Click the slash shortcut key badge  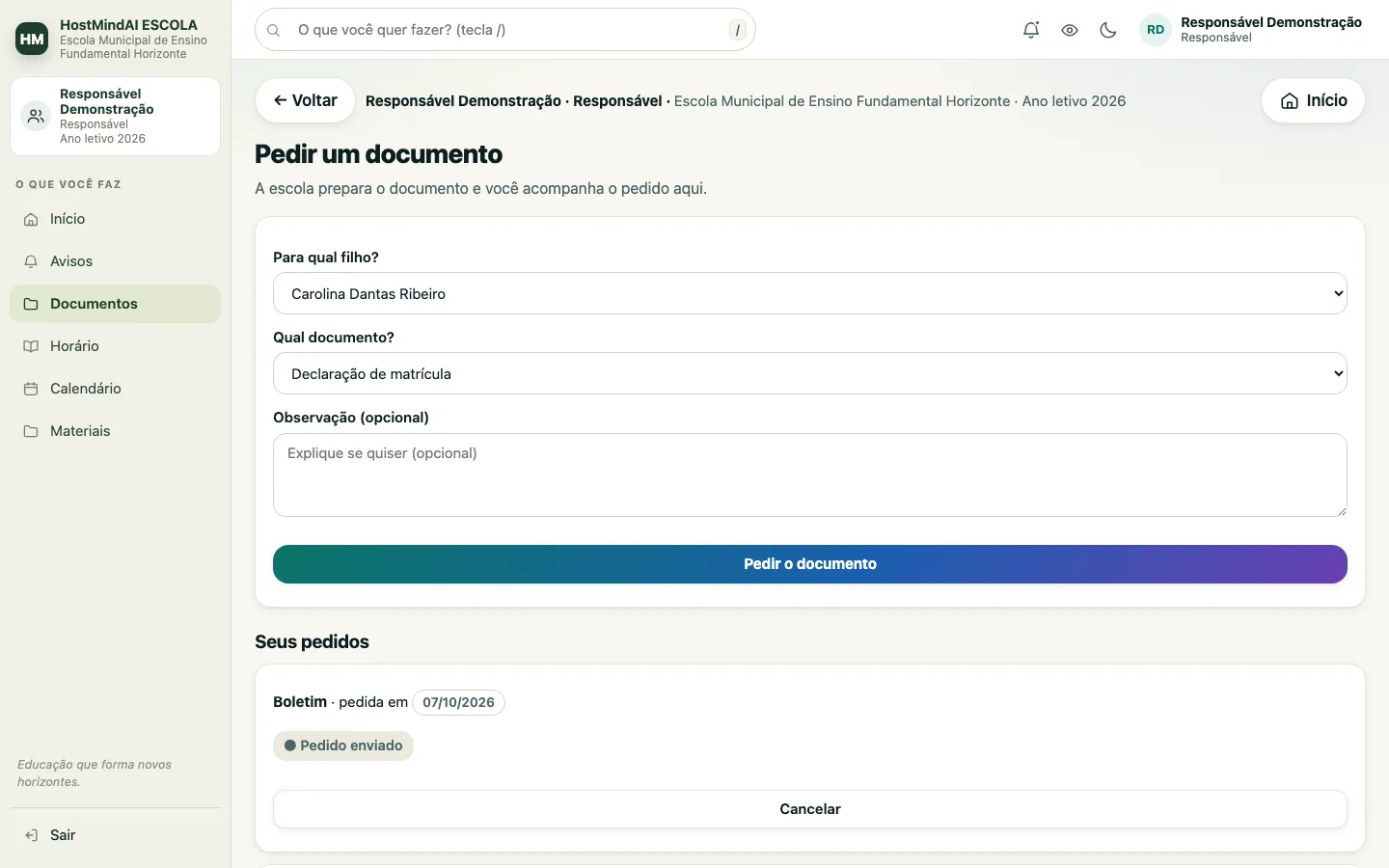pyautogui.click(x=738, y=30)
